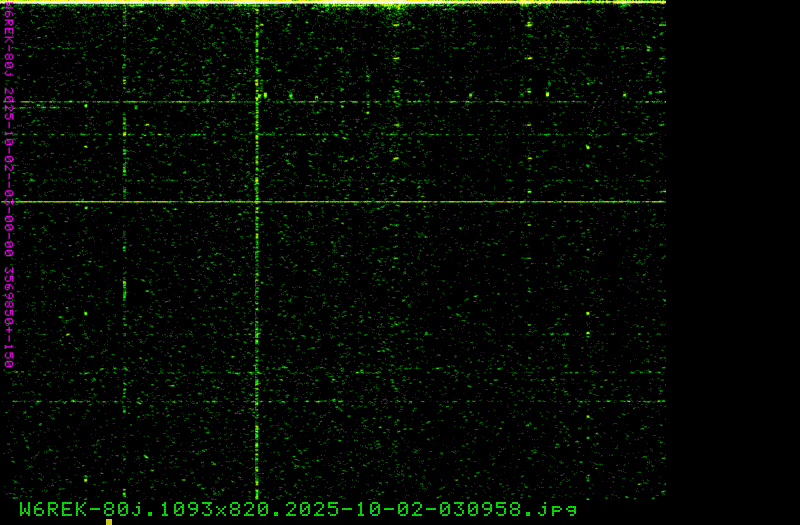
Task: Click the green filename caption below the spectrogram
Action: 298,509
